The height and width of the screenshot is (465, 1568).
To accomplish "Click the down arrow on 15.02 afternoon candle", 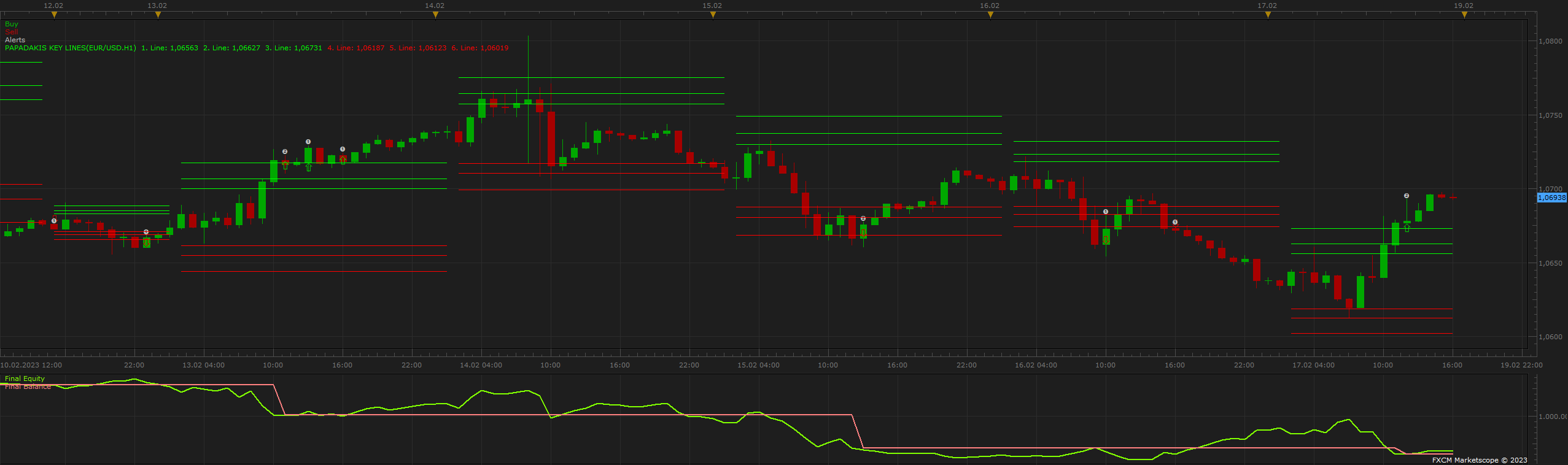I will [863, 233].
